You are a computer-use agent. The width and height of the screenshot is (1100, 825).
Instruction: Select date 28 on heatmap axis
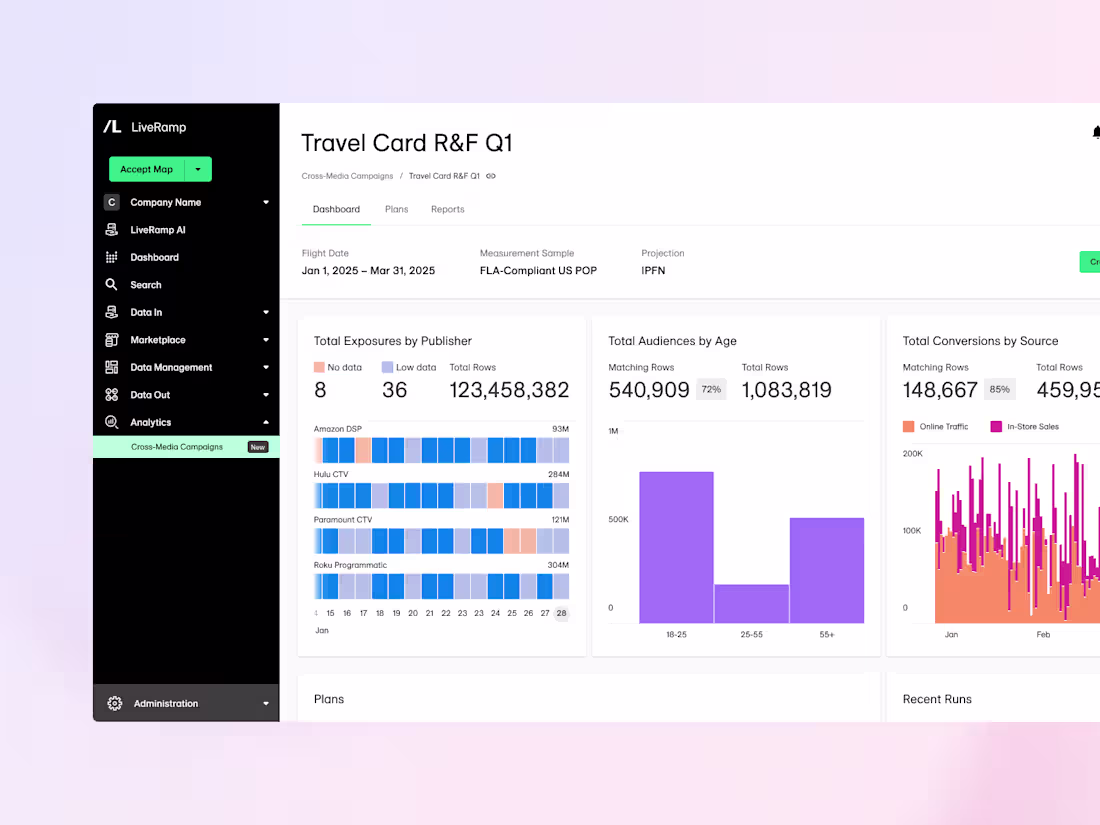pyautogui.click(x=561, y=613)
